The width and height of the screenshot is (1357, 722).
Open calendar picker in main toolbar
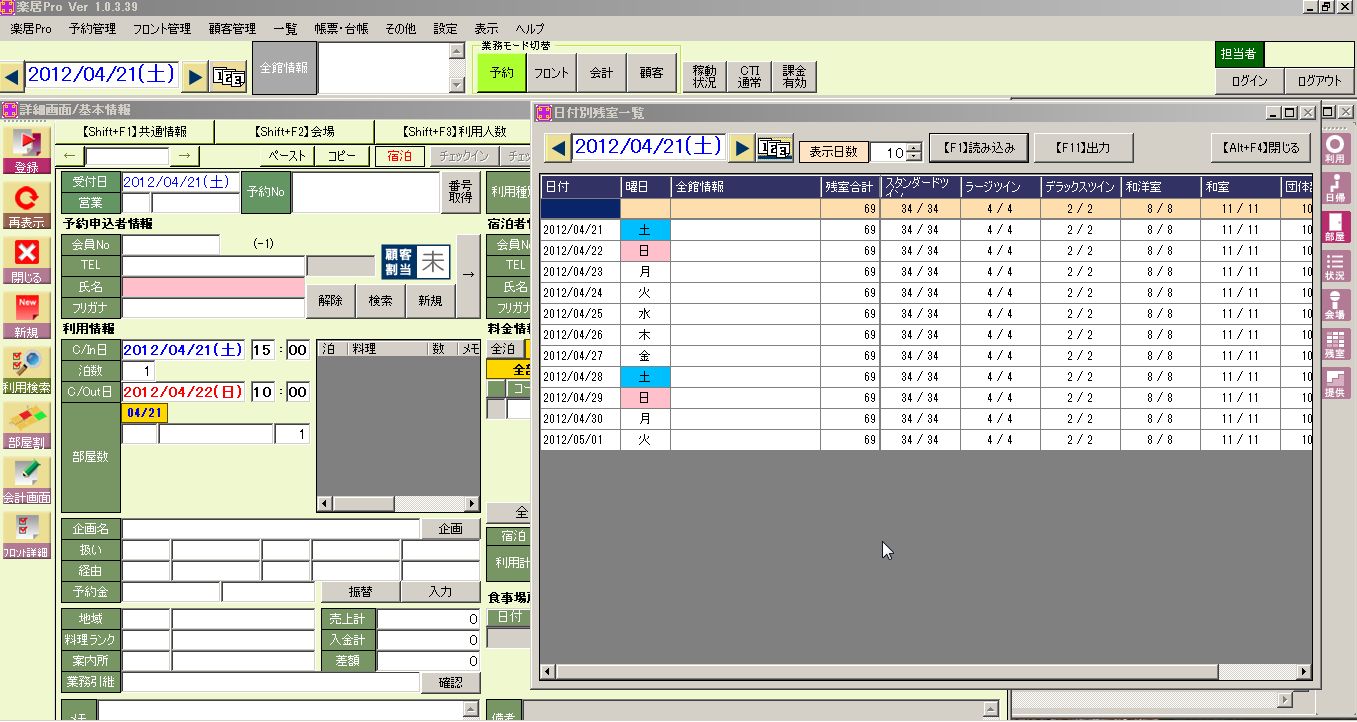click(229, 75)
